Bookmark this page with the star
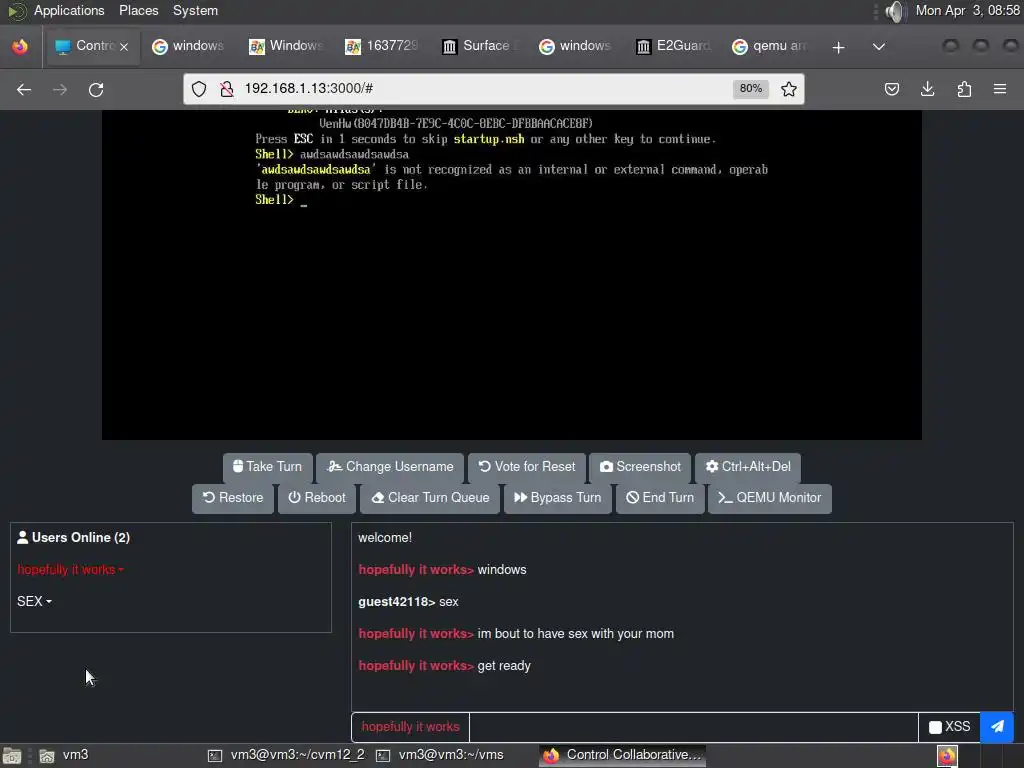The height and width of the screenshot is (768, 1024). pos(789,89)
